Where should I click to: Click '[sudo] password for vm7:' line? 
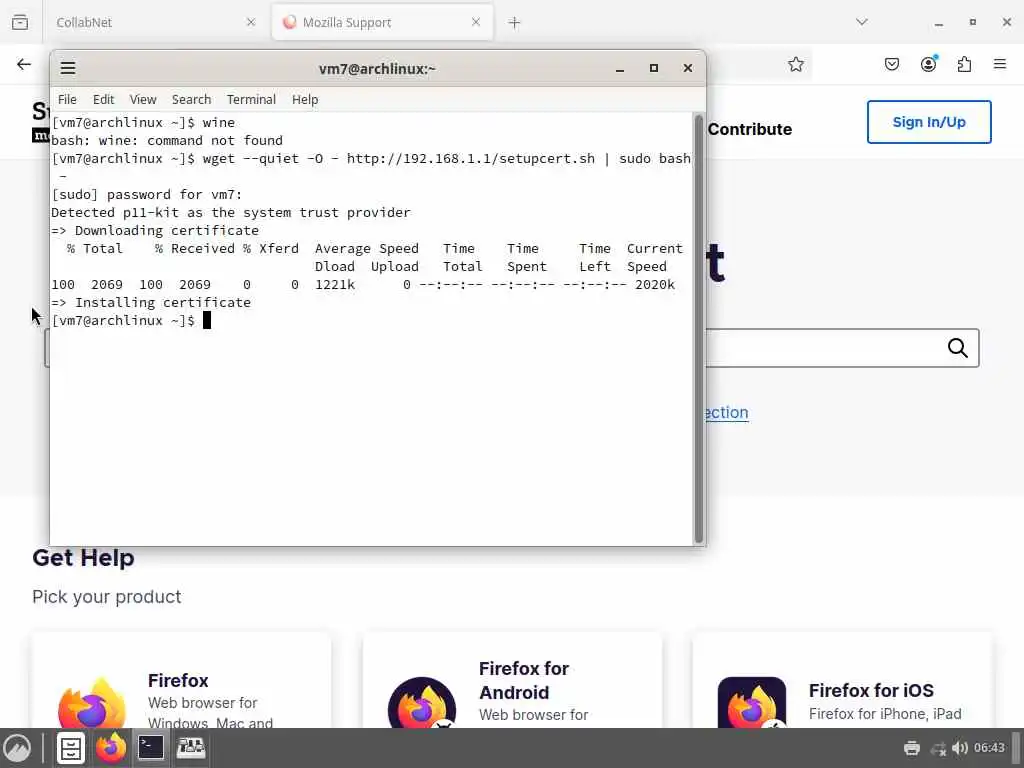(146, 195)
